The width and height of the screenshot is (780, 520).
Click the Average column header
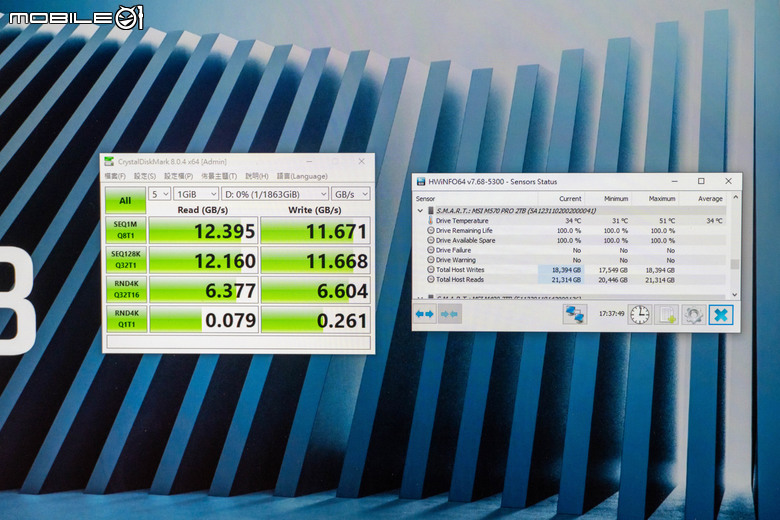710,199
